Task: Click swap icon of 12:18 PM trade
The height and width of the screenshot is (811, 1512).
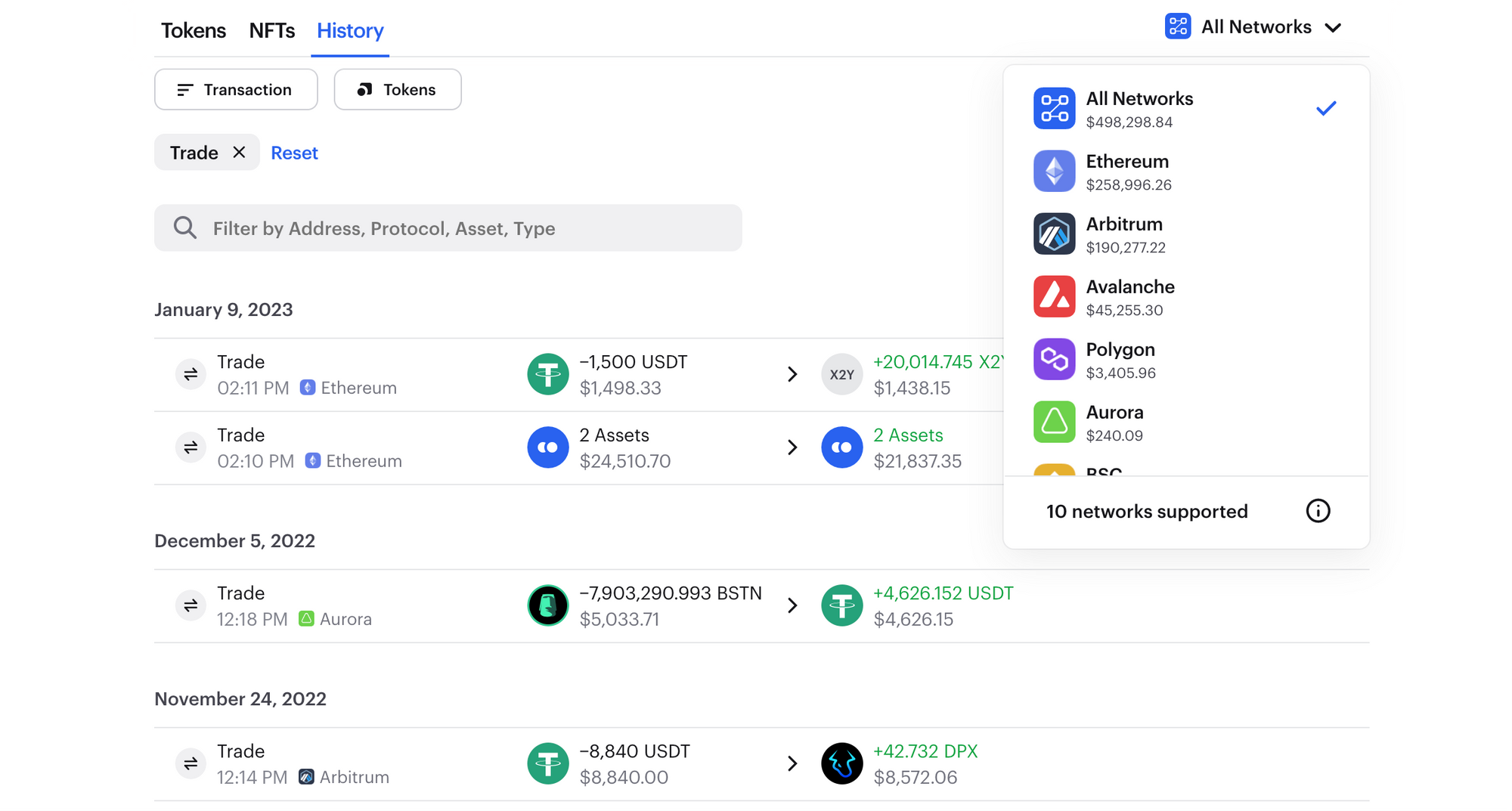Action: point(191,605)
